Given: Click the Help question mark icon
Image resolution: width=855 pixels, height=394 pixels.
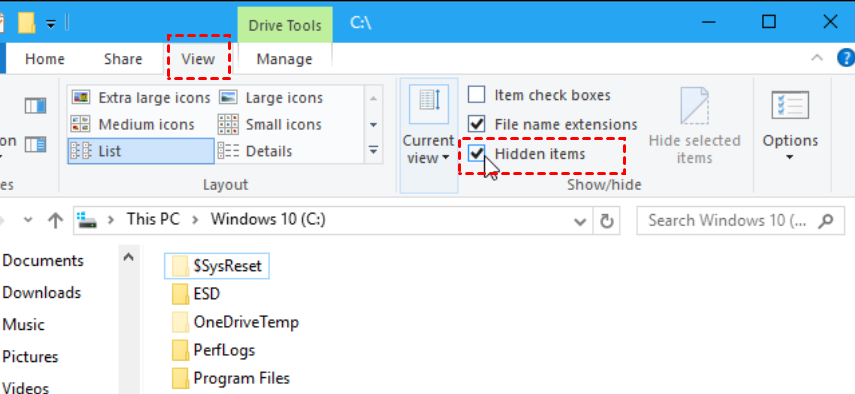Looking at the screenshot, I should tap(846, 57).
